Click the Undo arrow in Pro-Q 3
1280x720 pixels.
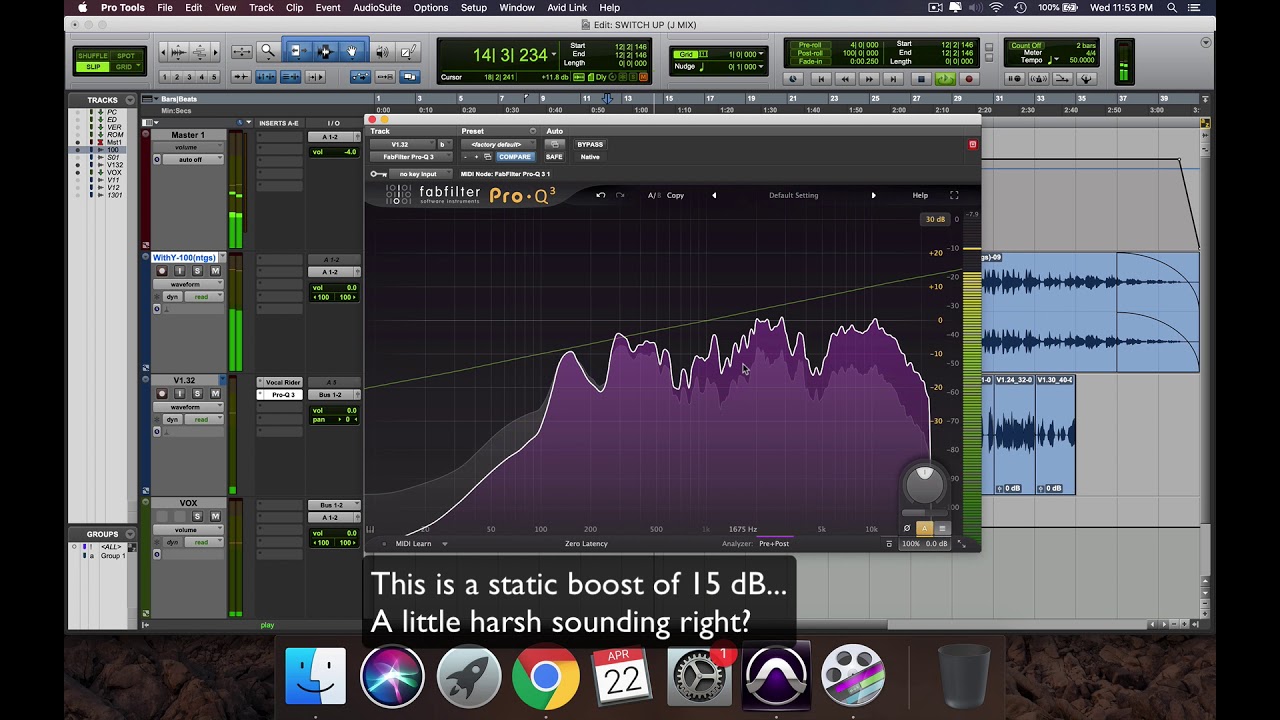click(x=600, y=195)
